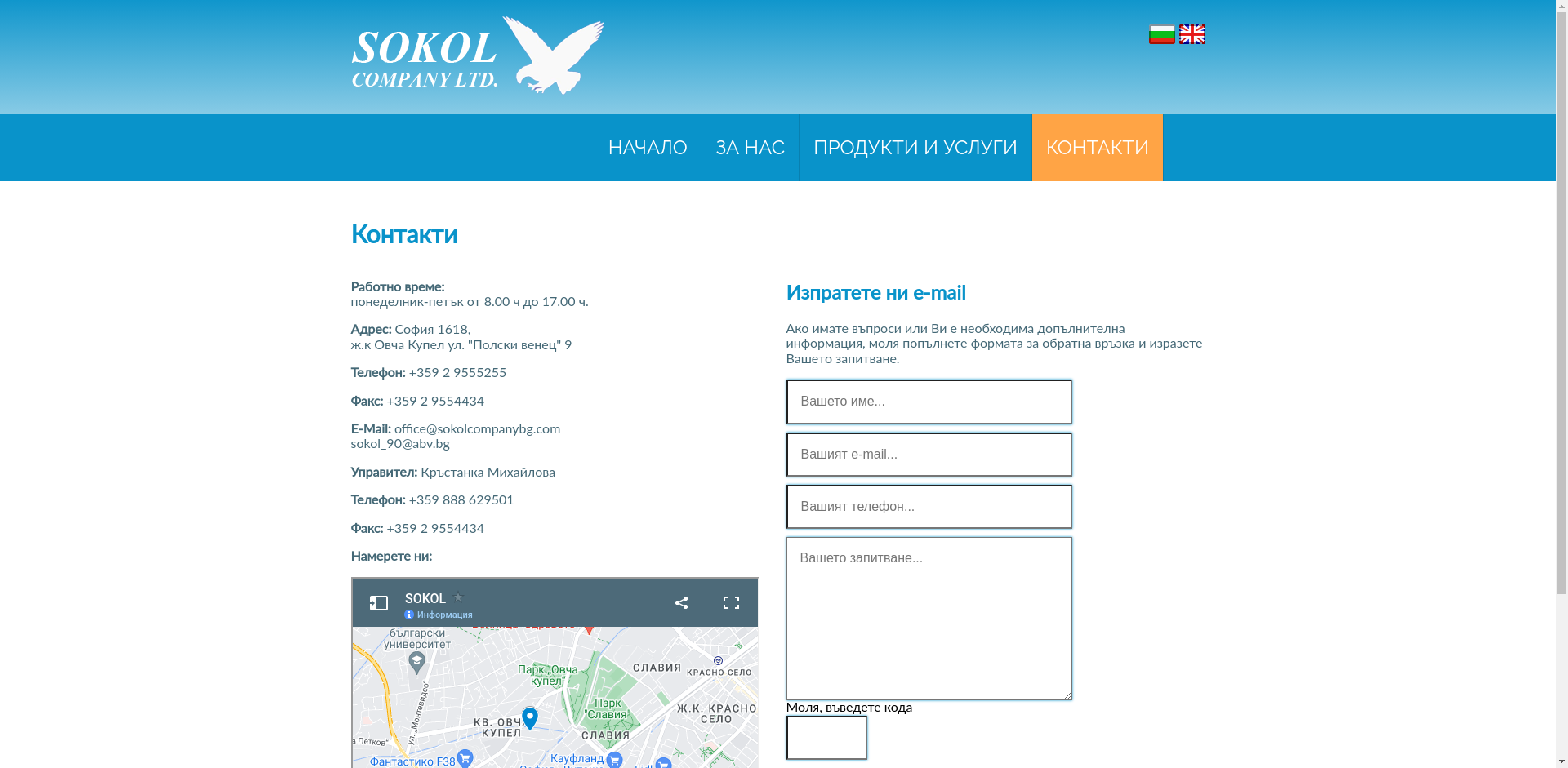
Task: Open the НАЧАЛО menu item
Action: pos(648,148)
